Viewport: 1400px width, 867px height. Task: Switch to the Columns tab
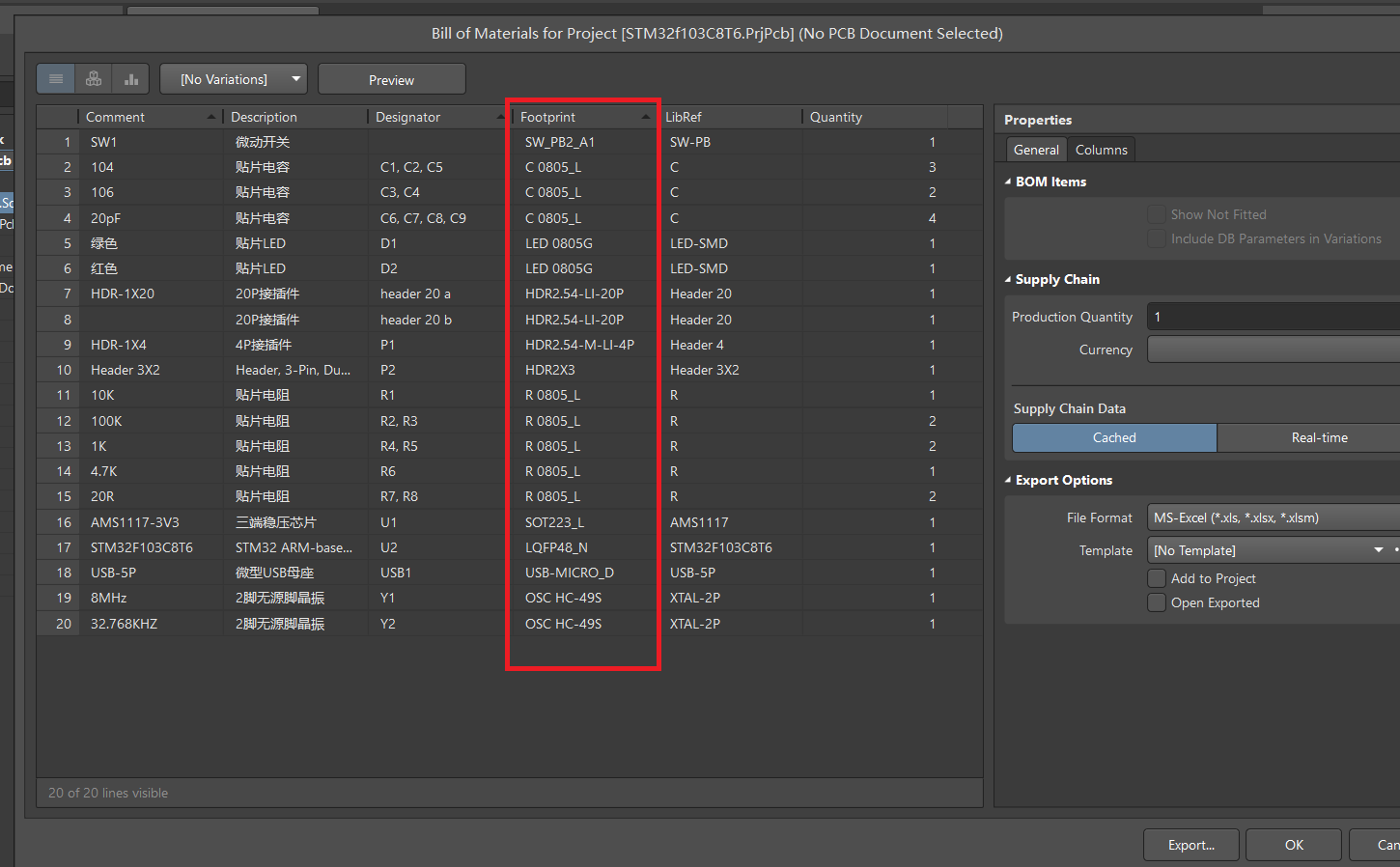[1101, 150]
